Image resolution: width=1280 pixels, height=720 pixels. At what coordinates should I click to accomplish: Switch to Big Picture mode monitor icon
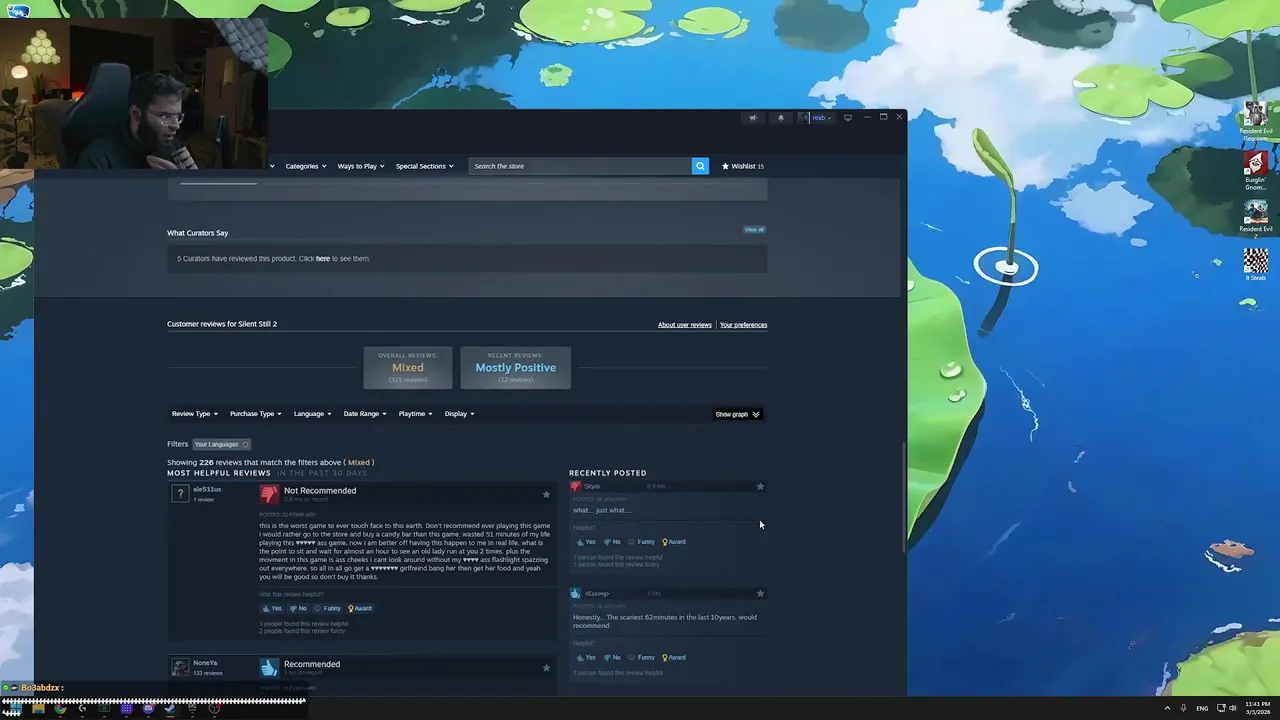848,118
